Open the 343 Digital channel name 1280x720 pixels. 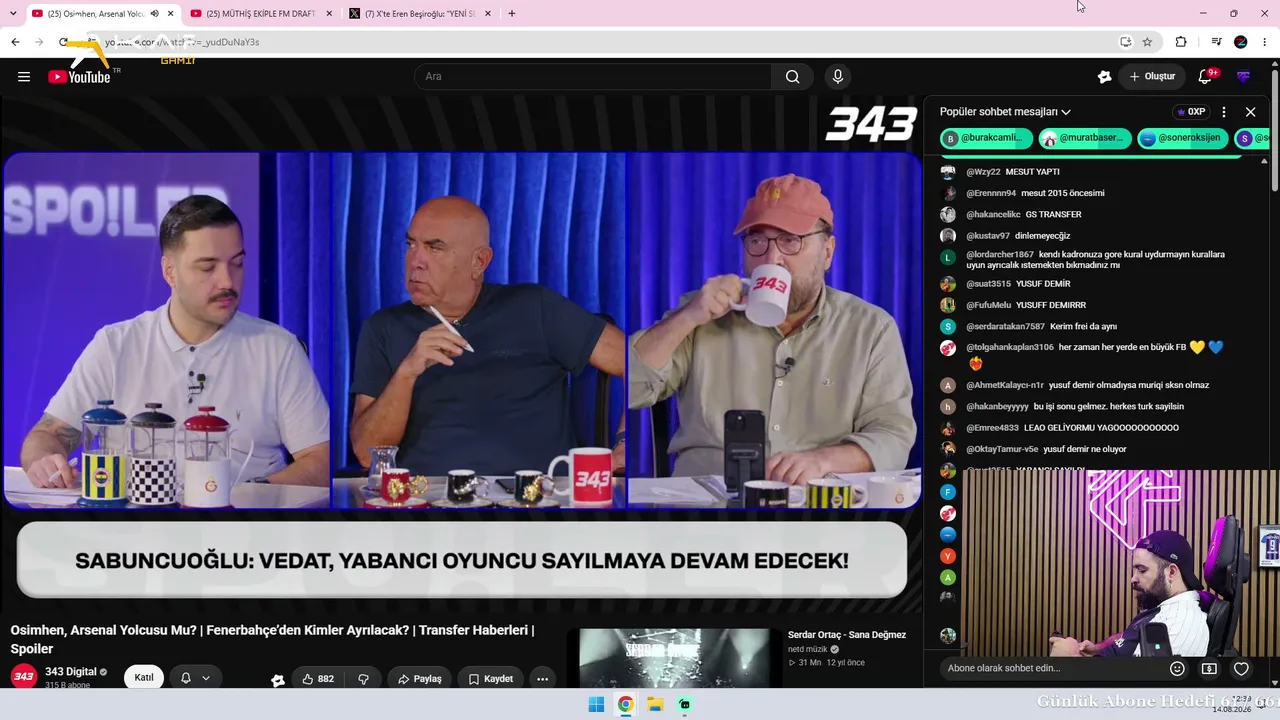(71, 672)
